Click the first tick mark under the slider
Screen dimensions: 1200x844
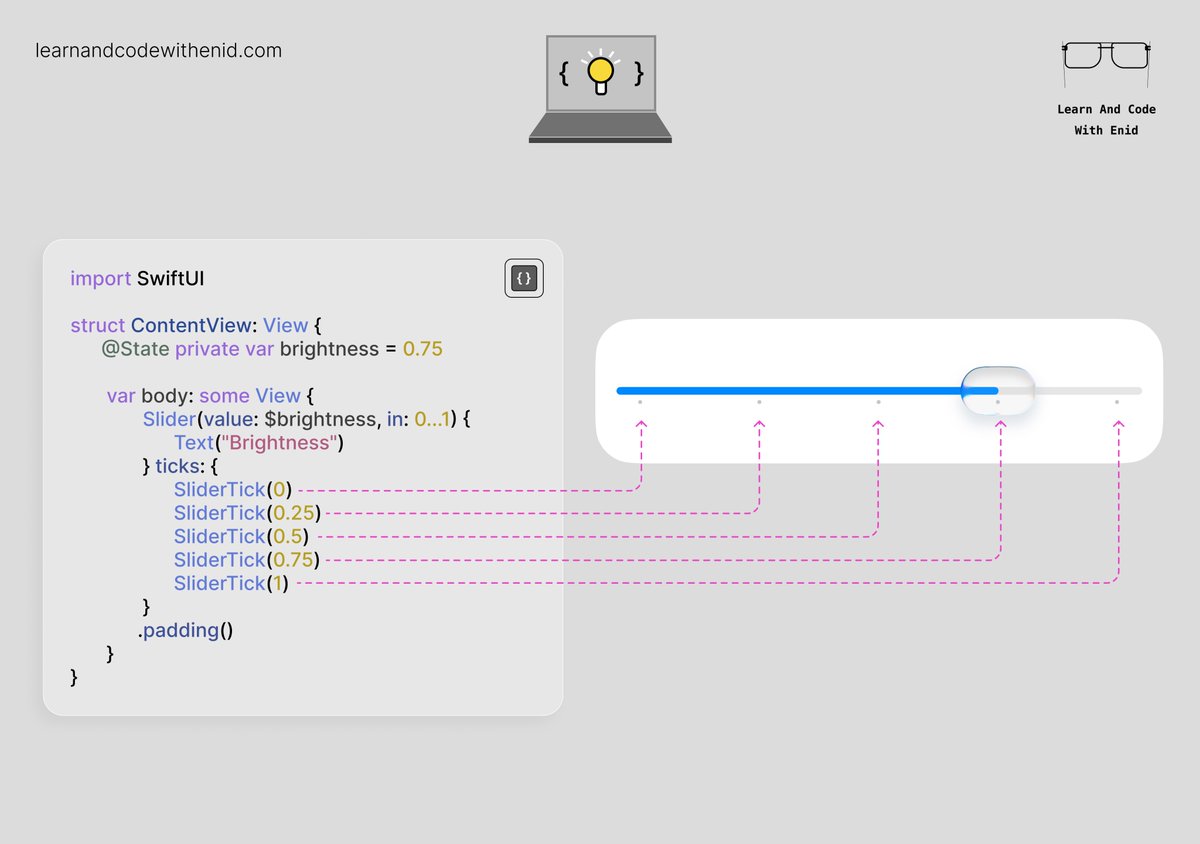point(641,401)
